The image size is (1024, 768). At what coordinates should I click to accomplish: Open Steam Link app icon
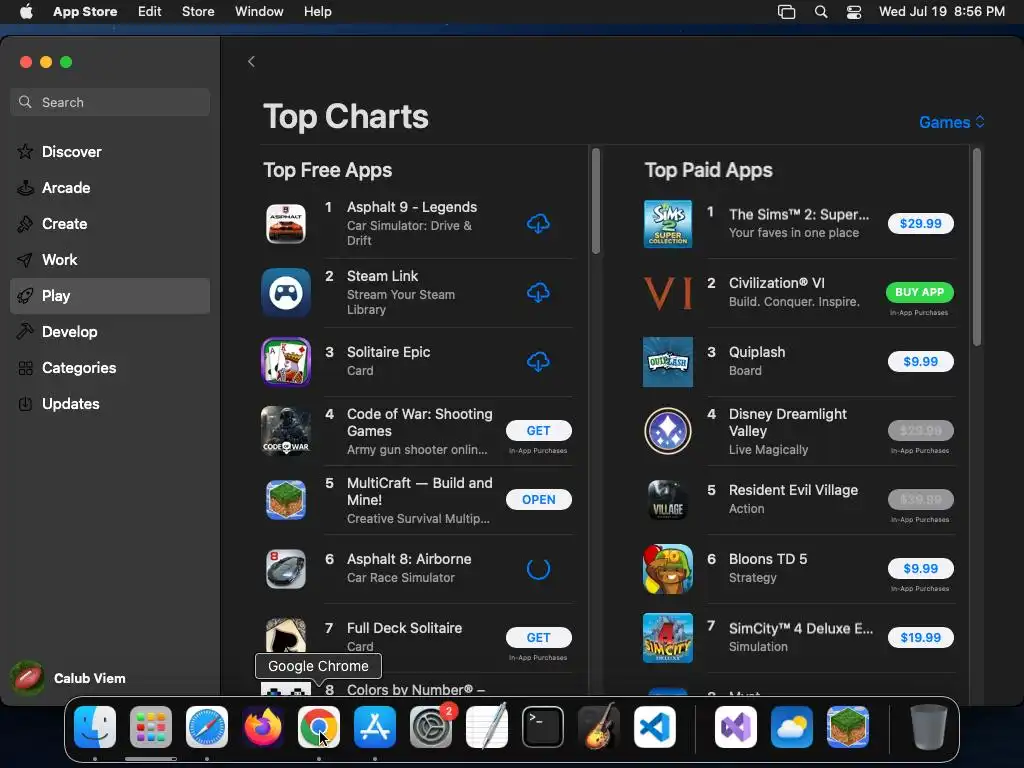(286, 293)
